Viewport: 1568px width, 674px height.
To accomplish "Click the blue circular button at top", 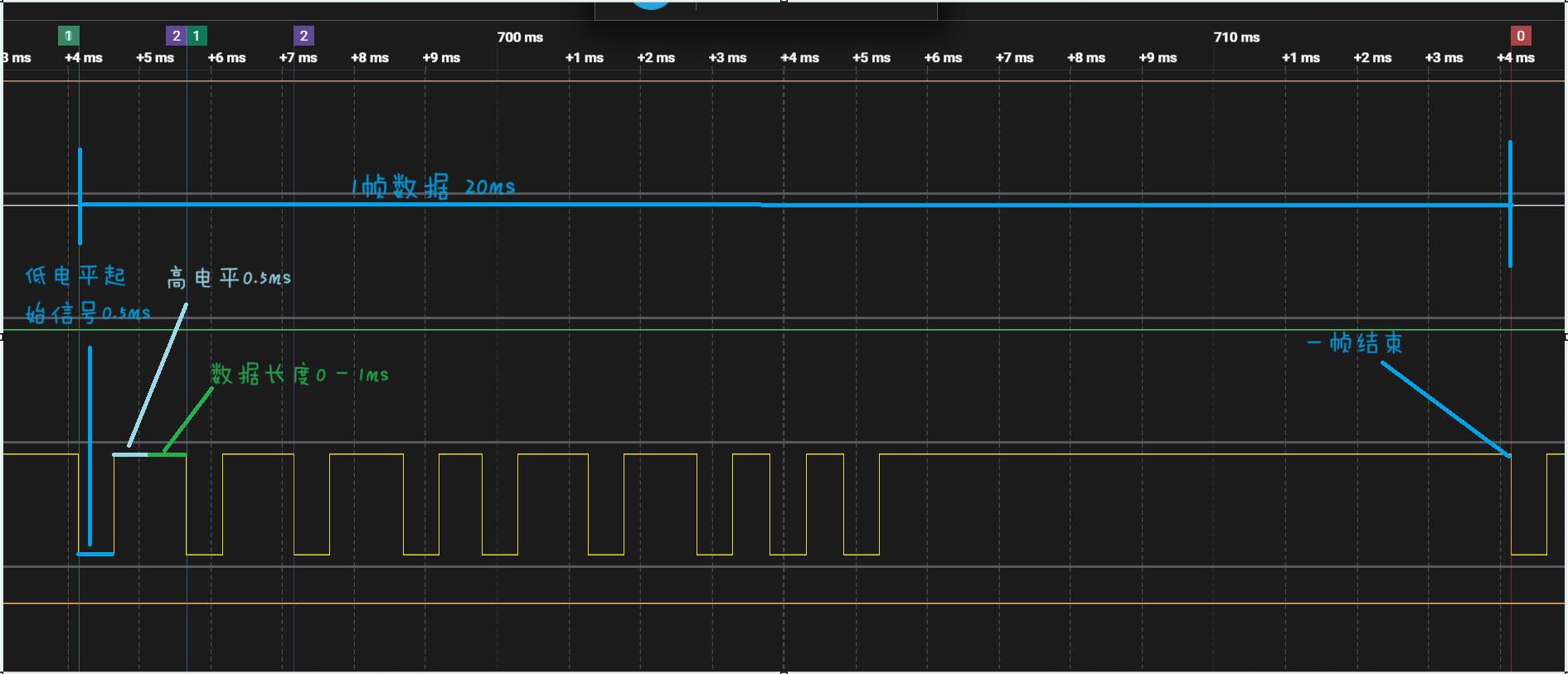I will (651, 4).
